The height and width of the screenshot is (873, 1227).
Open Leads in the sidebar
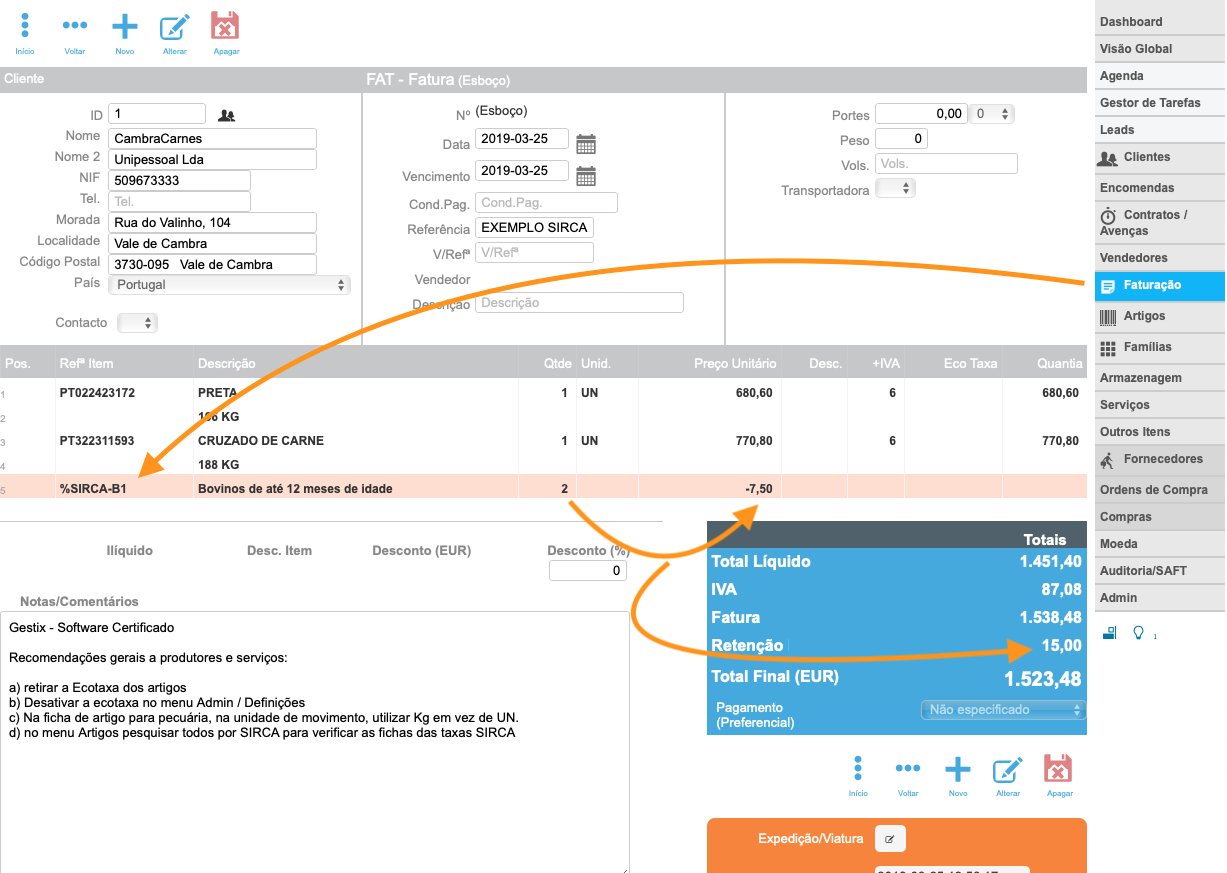coord(1159,130)
